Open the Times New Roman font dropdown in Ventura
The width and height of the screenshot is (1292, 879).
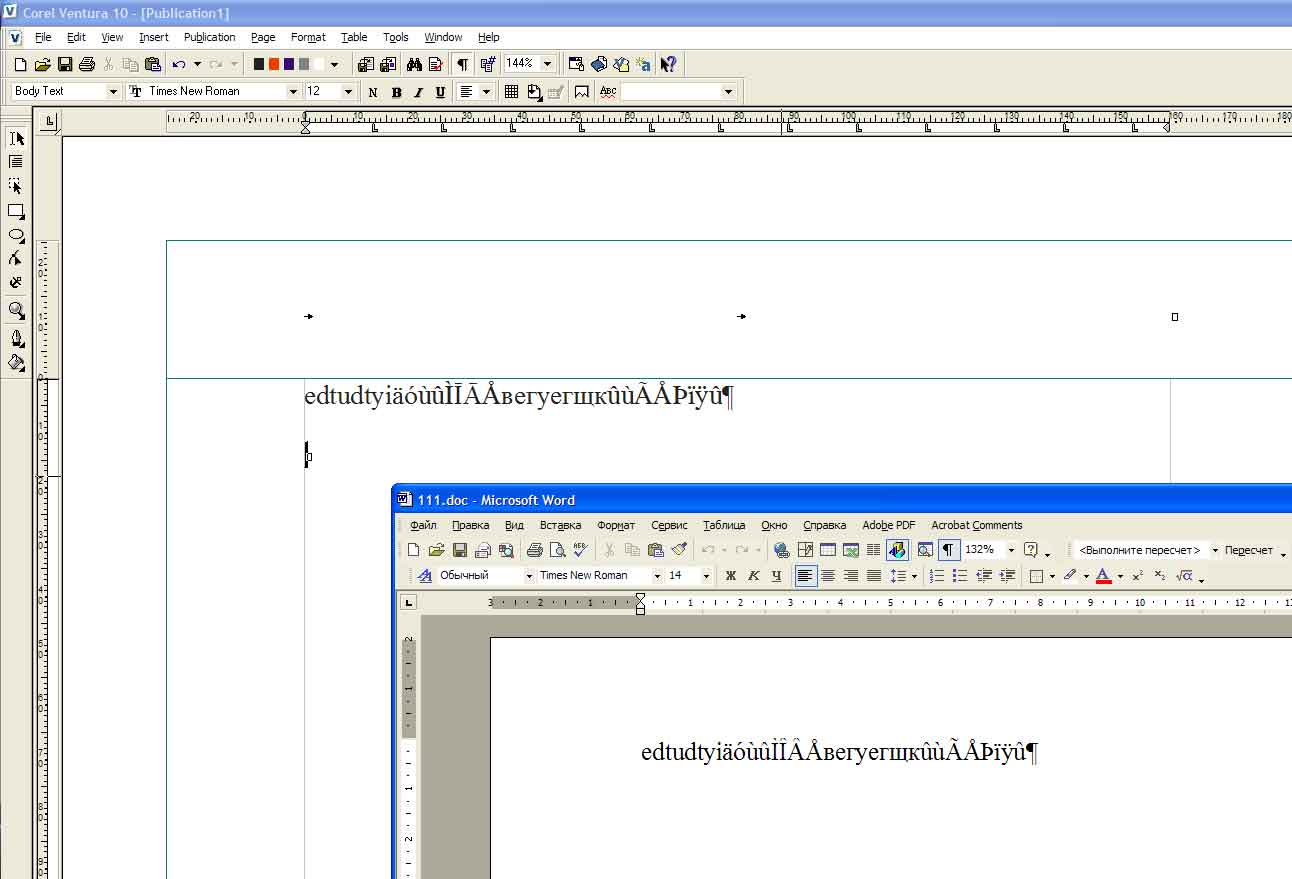pos(293,92)
